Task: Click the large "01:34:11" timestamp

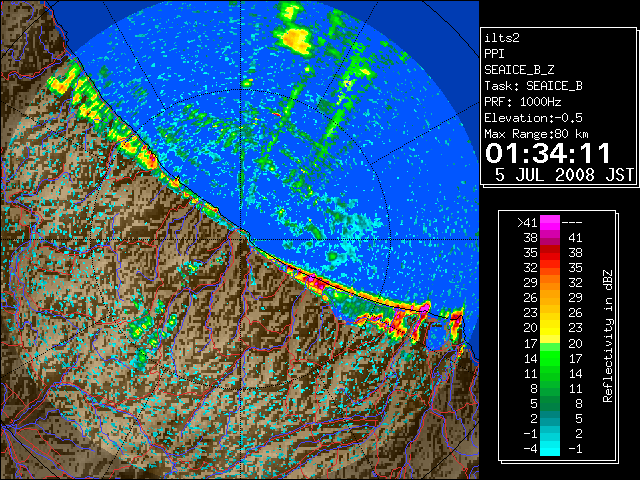Action: (548, 153)
